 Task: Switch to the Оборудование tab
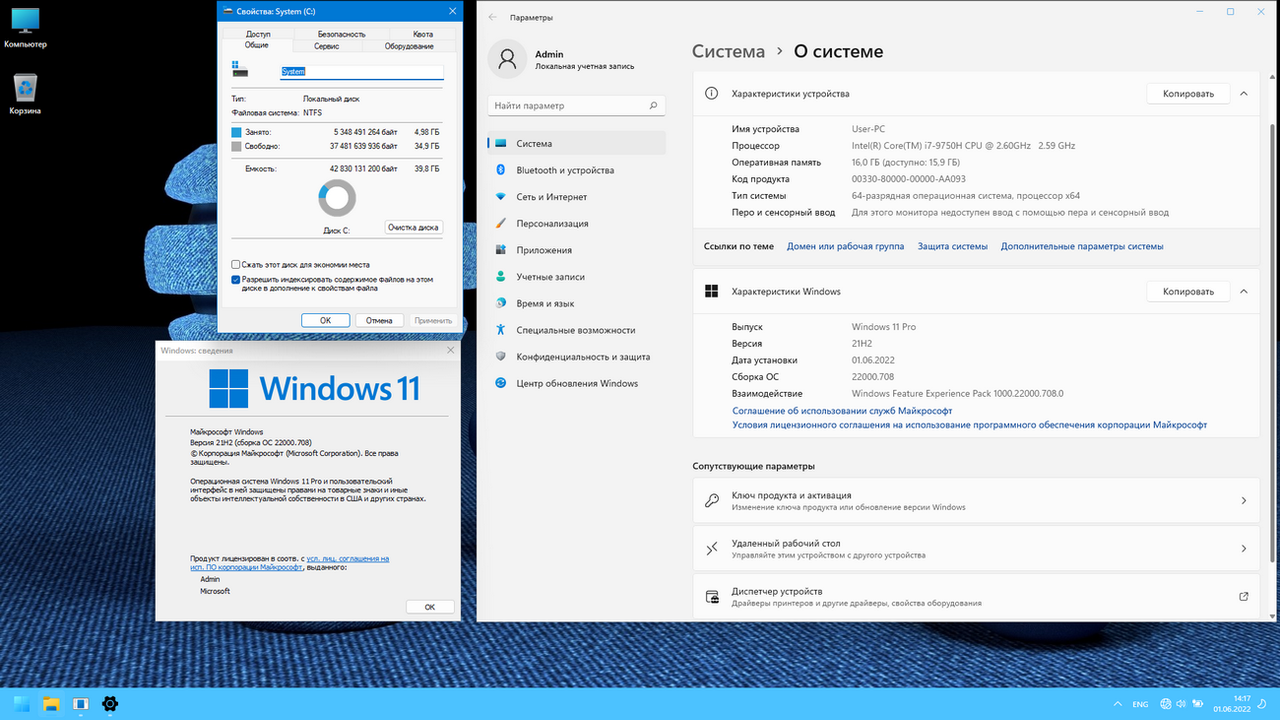(410, 46)
